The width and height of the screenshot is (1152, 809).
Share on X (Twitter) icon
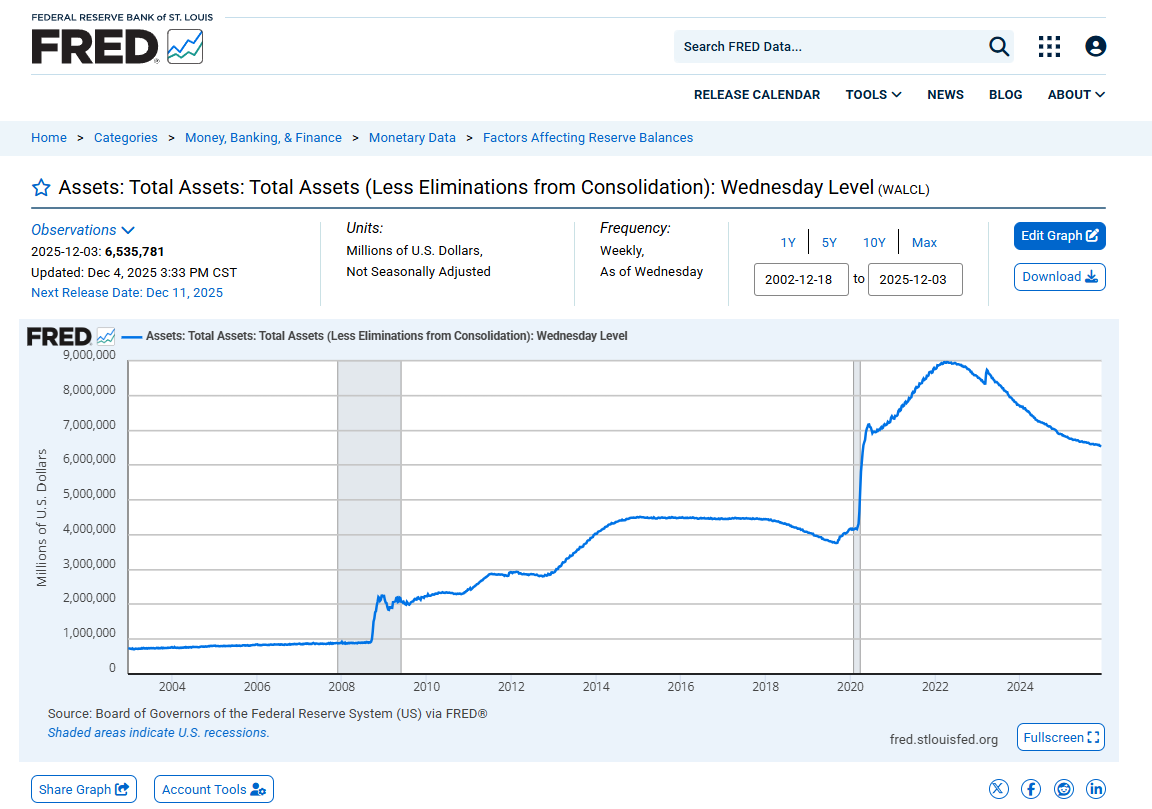(998, 789)
